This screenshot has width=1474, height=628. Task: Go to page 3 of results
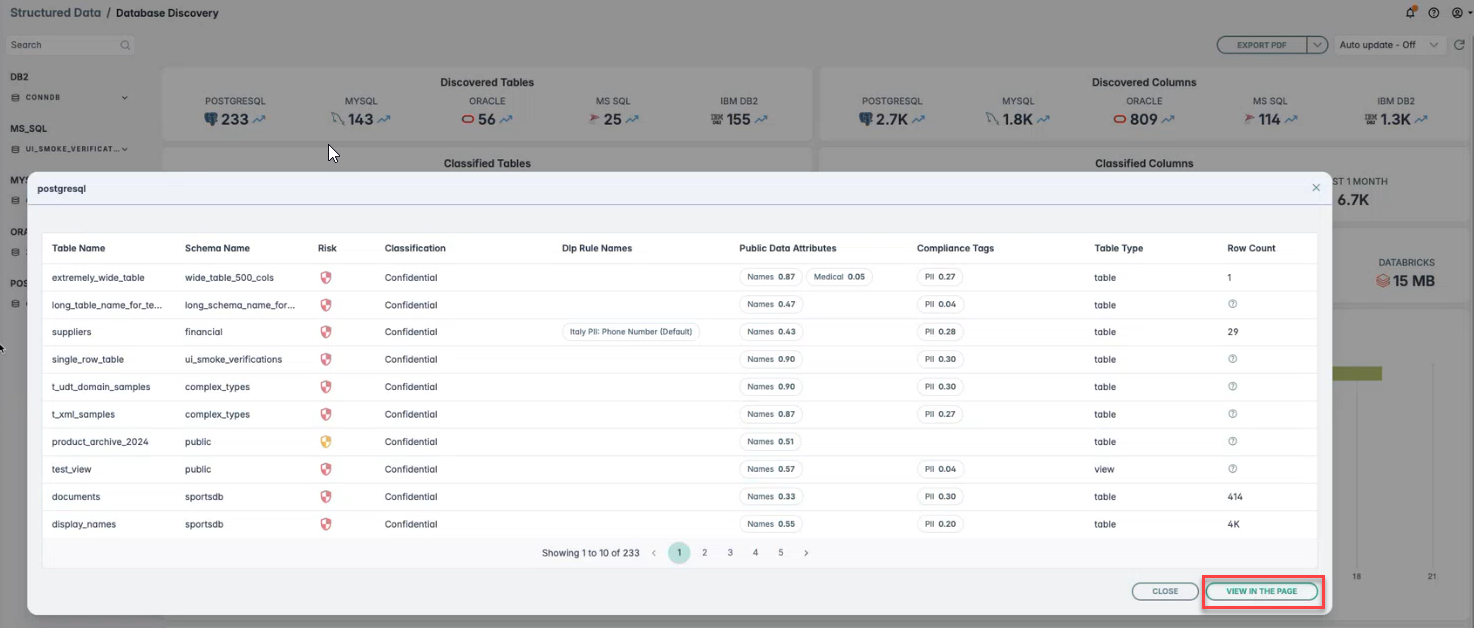730,553
